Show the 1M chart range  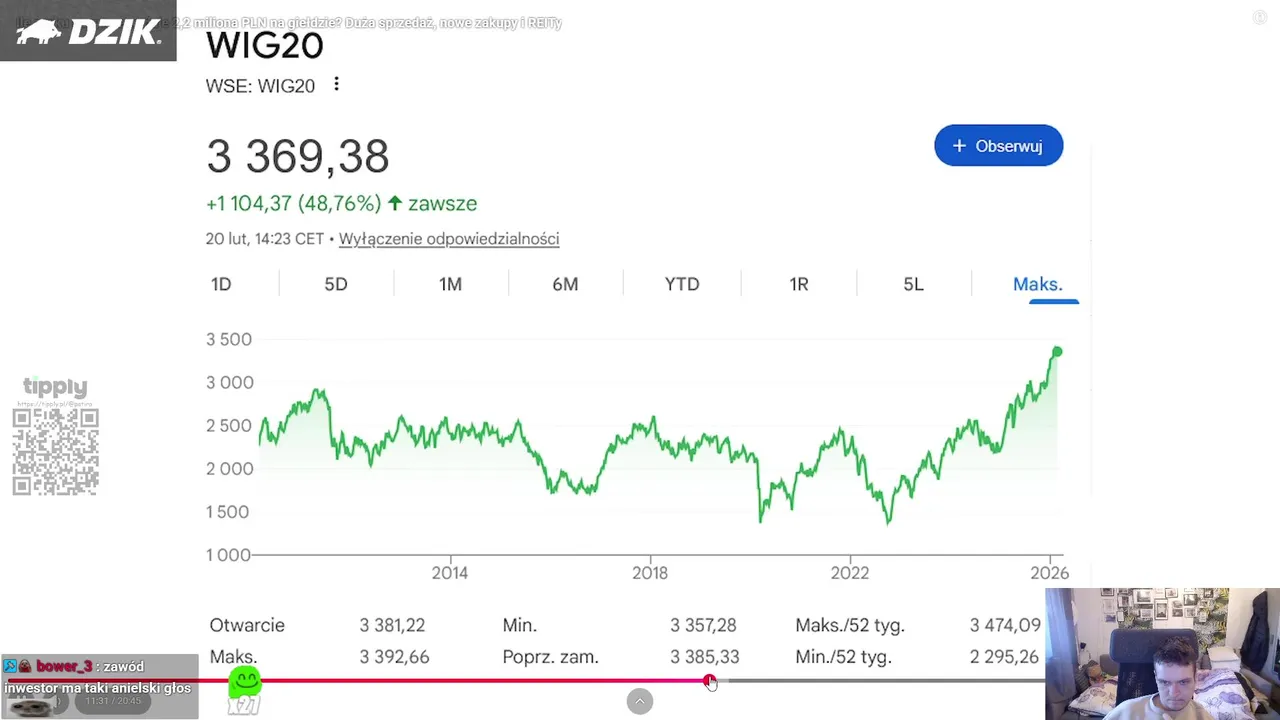point(450,284)
